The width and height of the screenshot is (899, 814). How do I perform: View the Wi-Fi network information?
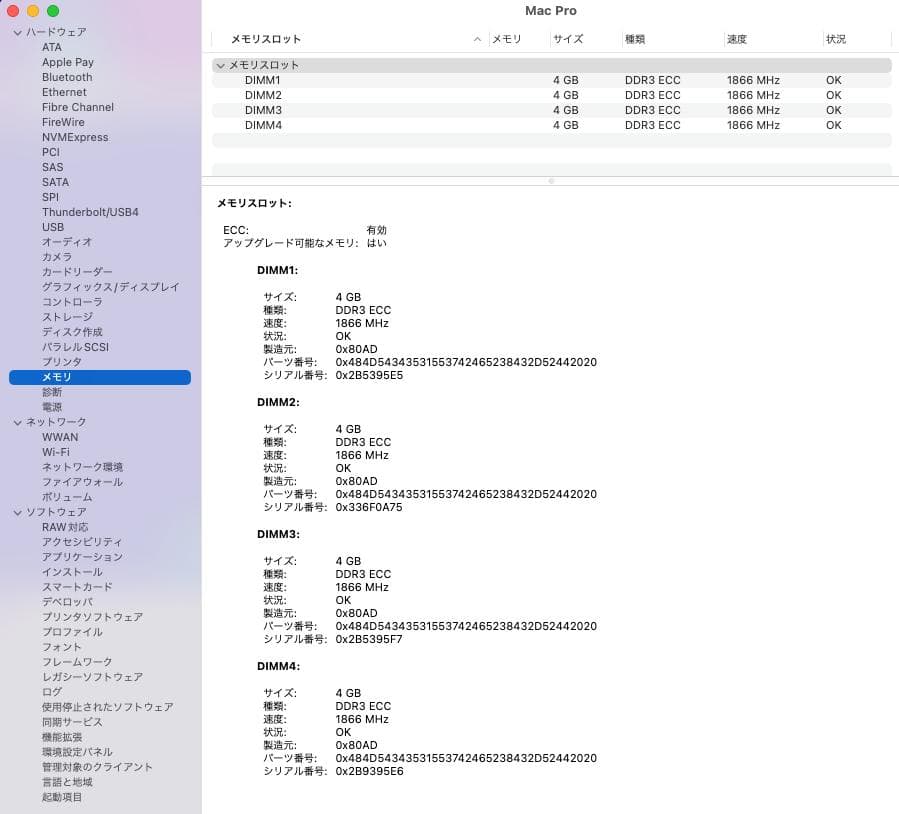point(61,452)
